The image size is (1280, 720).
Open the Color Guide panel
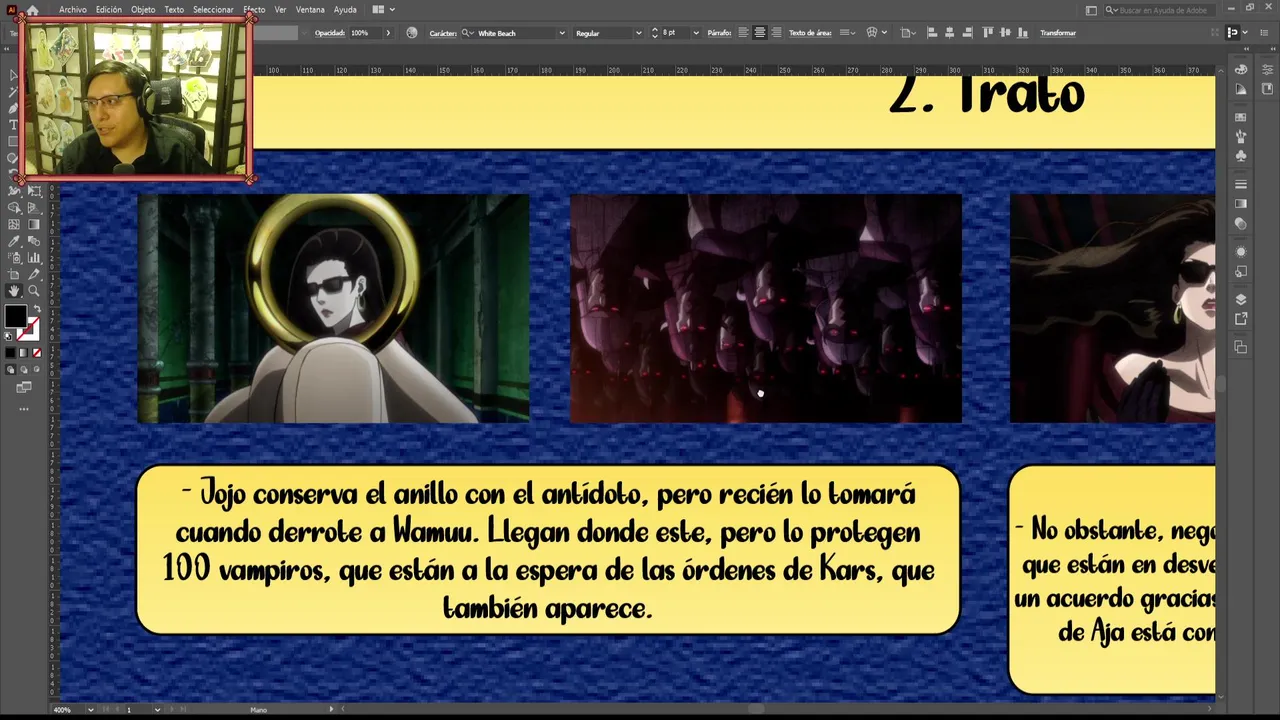1241,89
